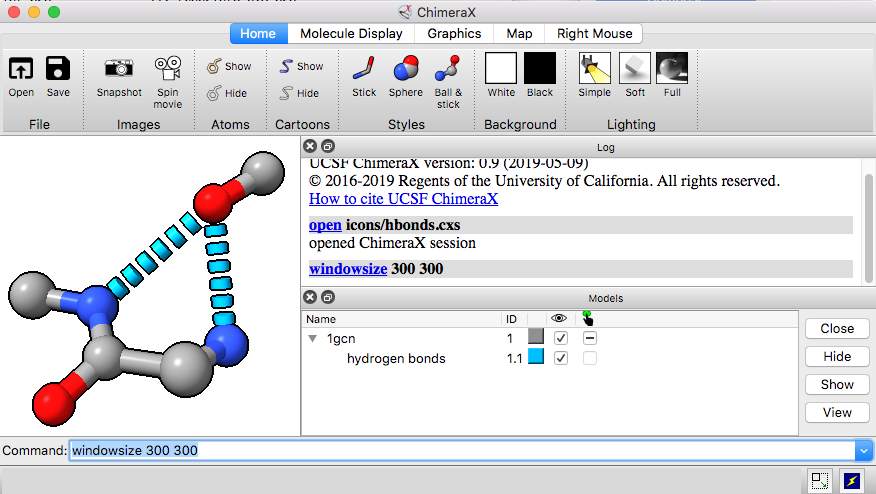Set lighting to Soft
Screen dimensions: 876x494
click(634, 69)
